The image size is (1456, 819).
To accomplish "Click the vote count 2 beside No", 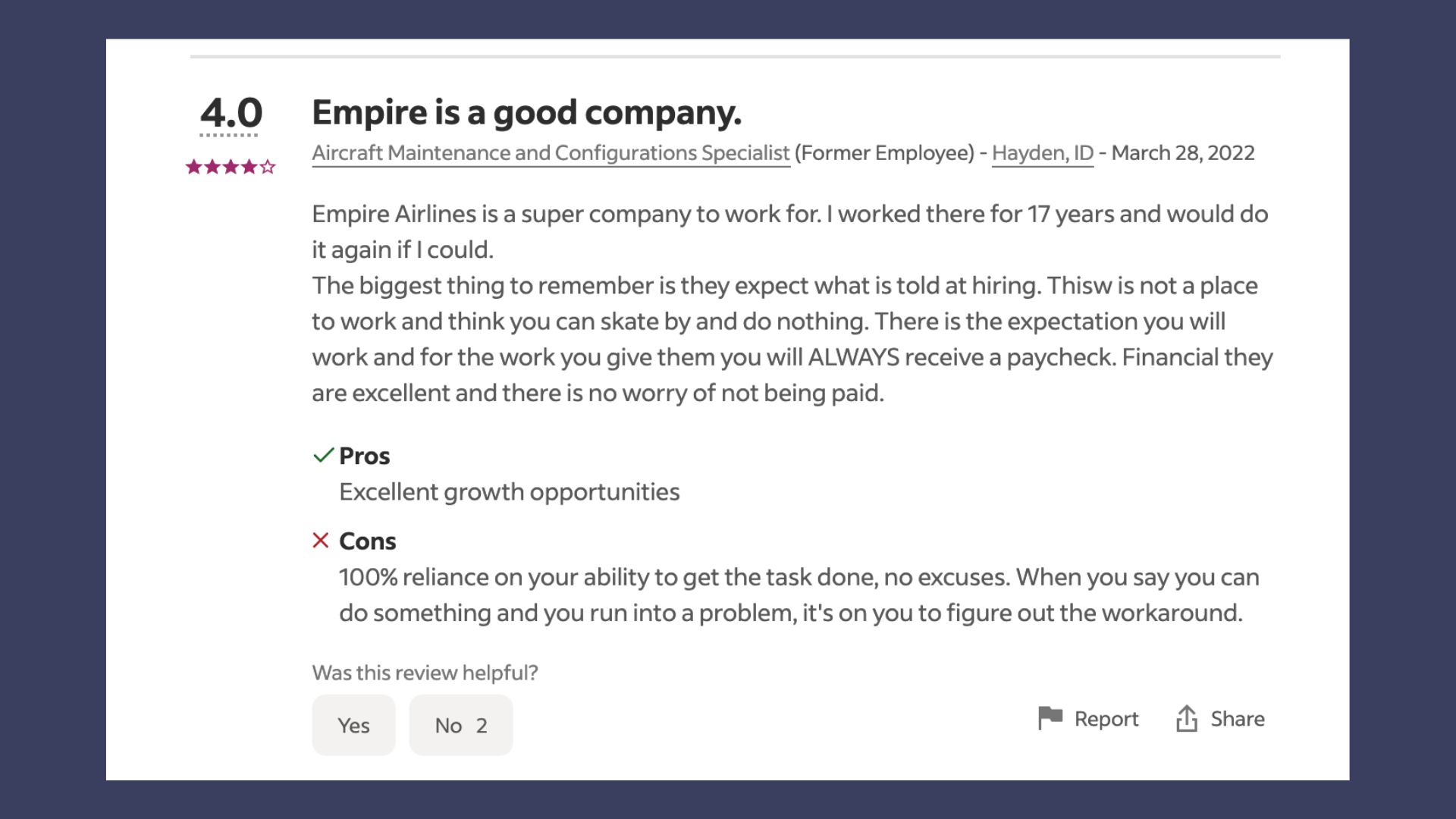I will [x=482, y=726].
